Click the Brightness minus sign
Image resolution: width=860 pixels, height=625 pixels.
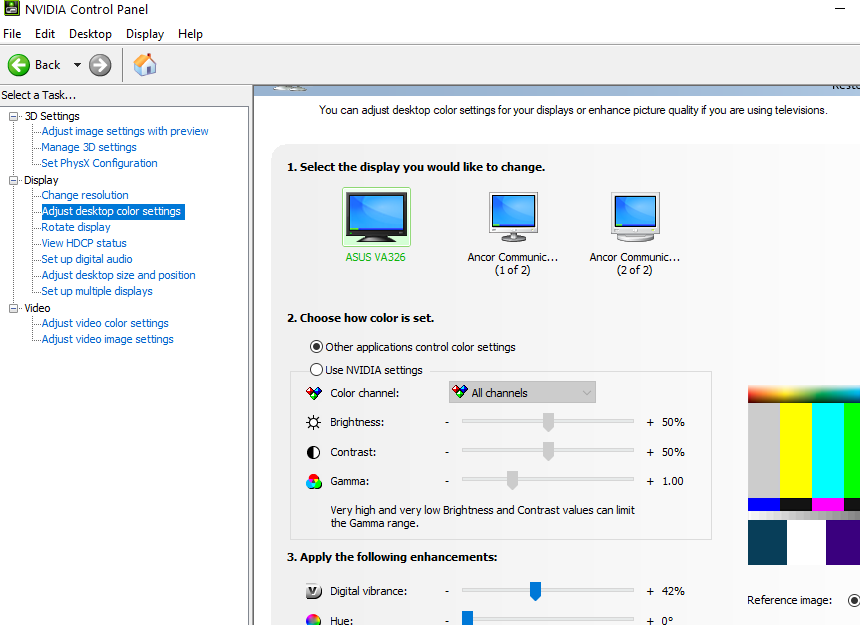pos(447,422)
